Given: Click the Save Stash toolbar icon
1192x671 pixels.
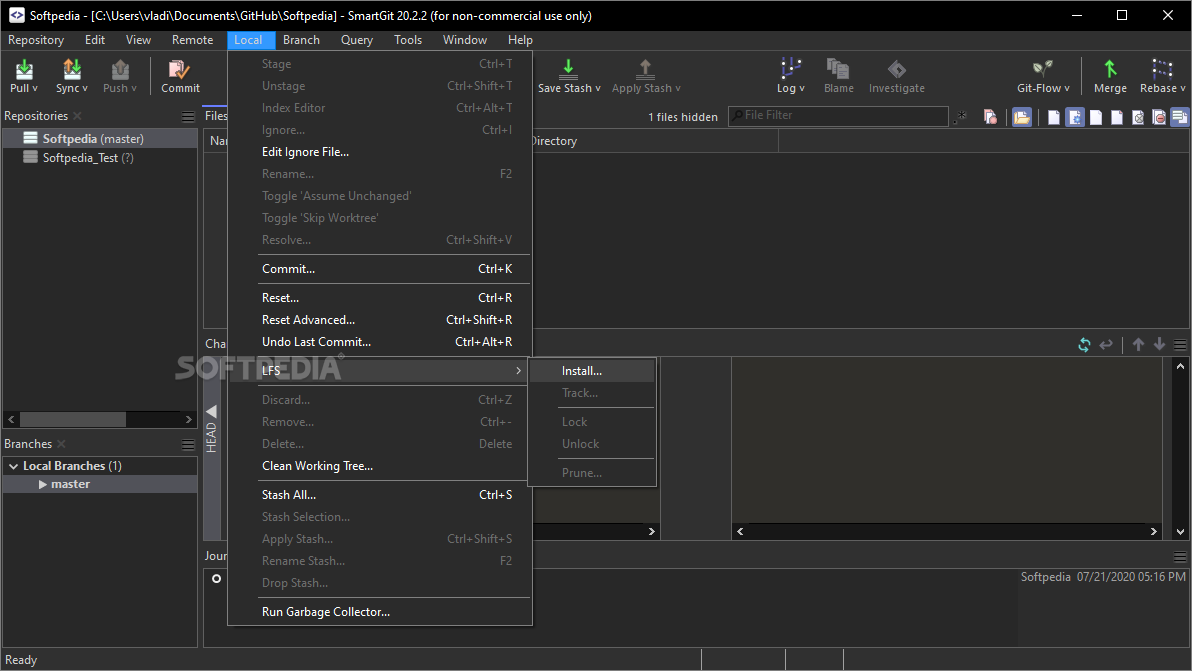Looking at the screenshot, I should pos(568,69).
